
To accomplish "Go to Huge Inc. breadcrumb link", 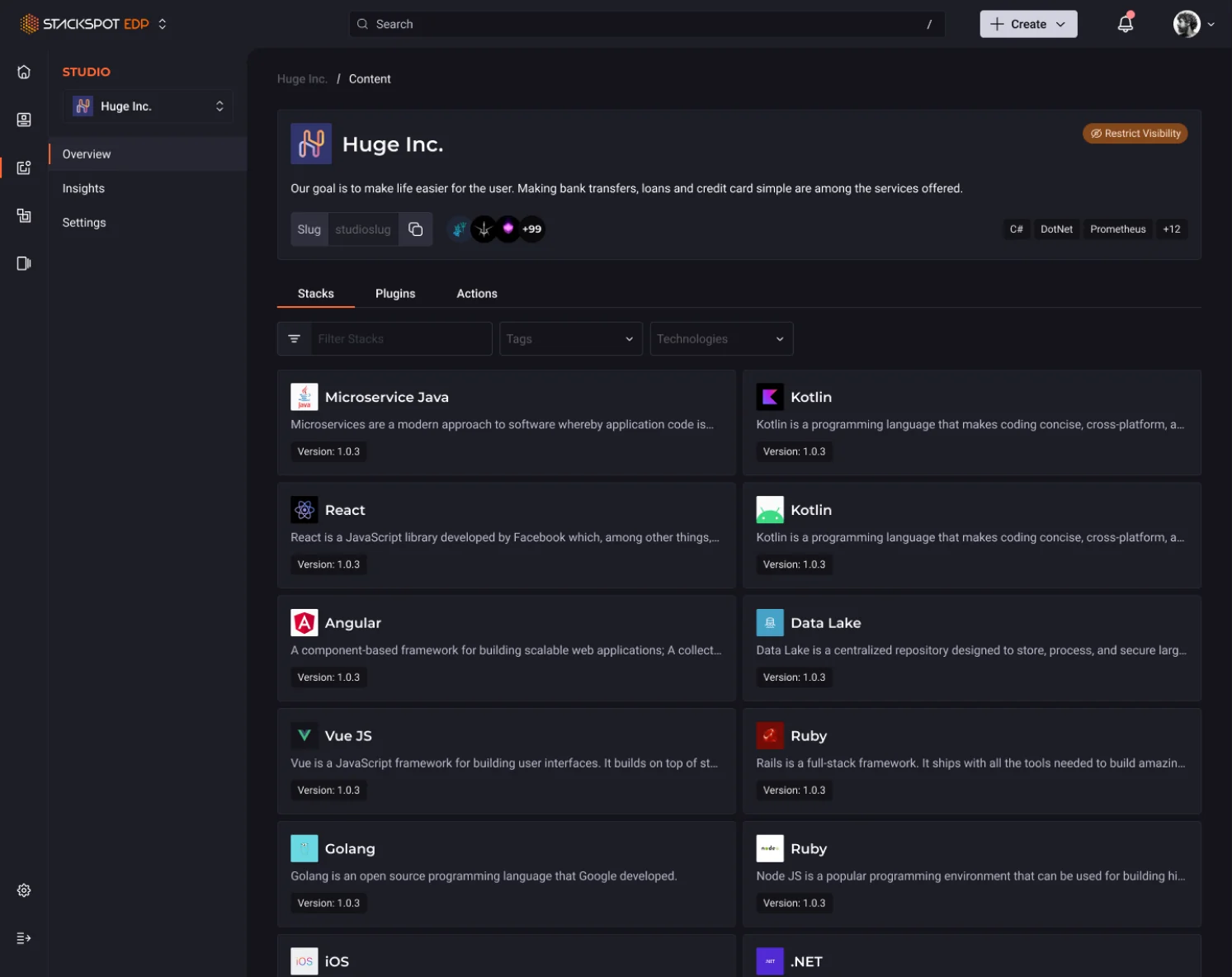I will [x=302, y=79].
